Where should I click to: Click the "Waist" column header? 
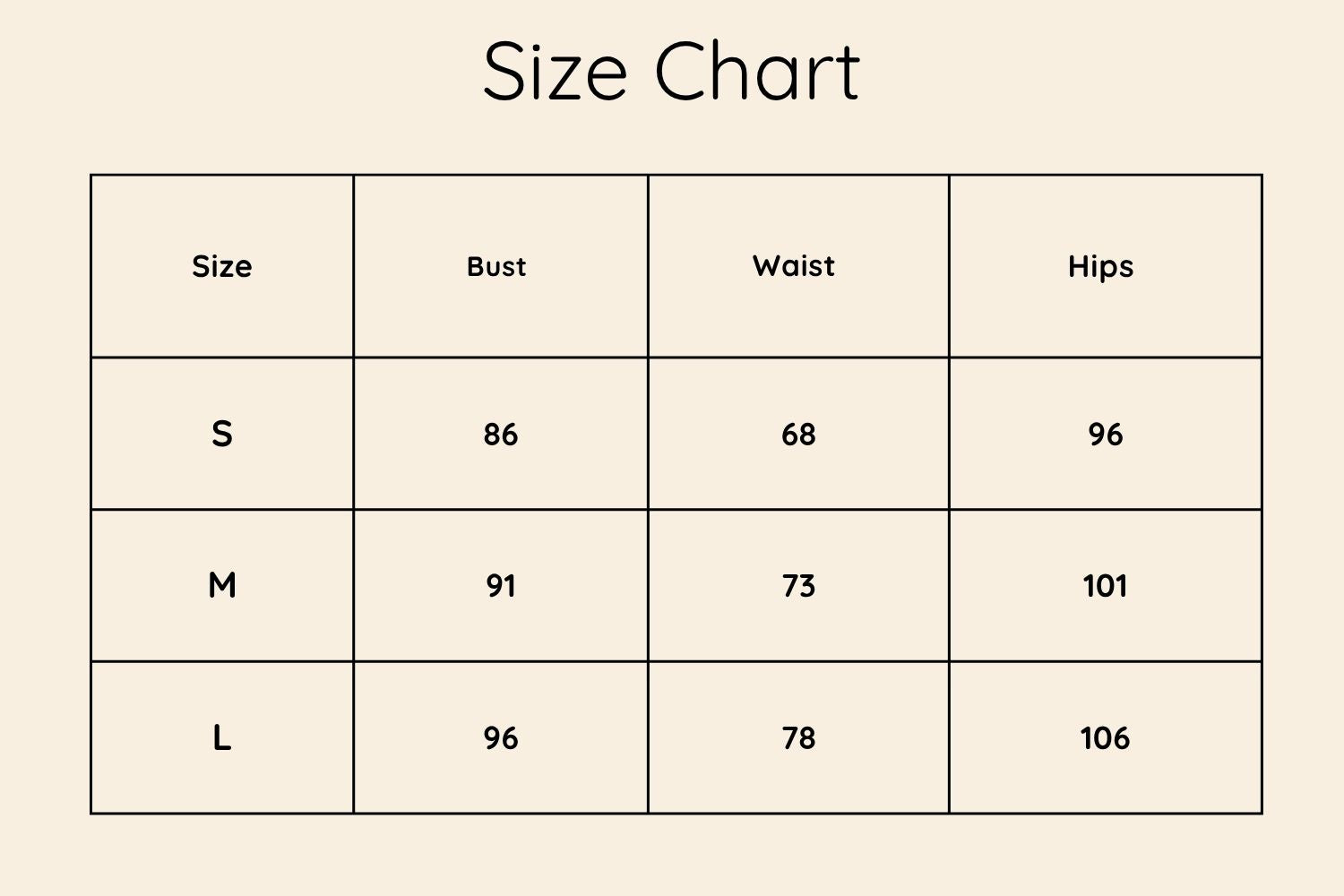point(794,266)
